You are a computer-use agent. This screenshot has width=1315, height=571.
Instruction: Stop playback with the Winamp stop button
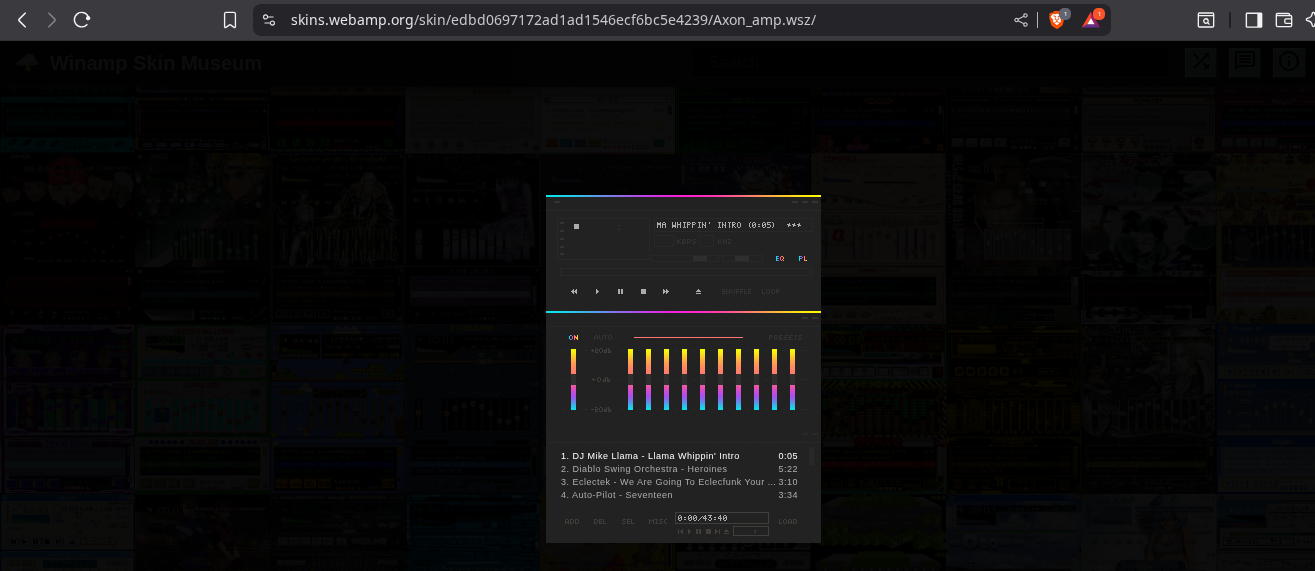tap(643, 291)
